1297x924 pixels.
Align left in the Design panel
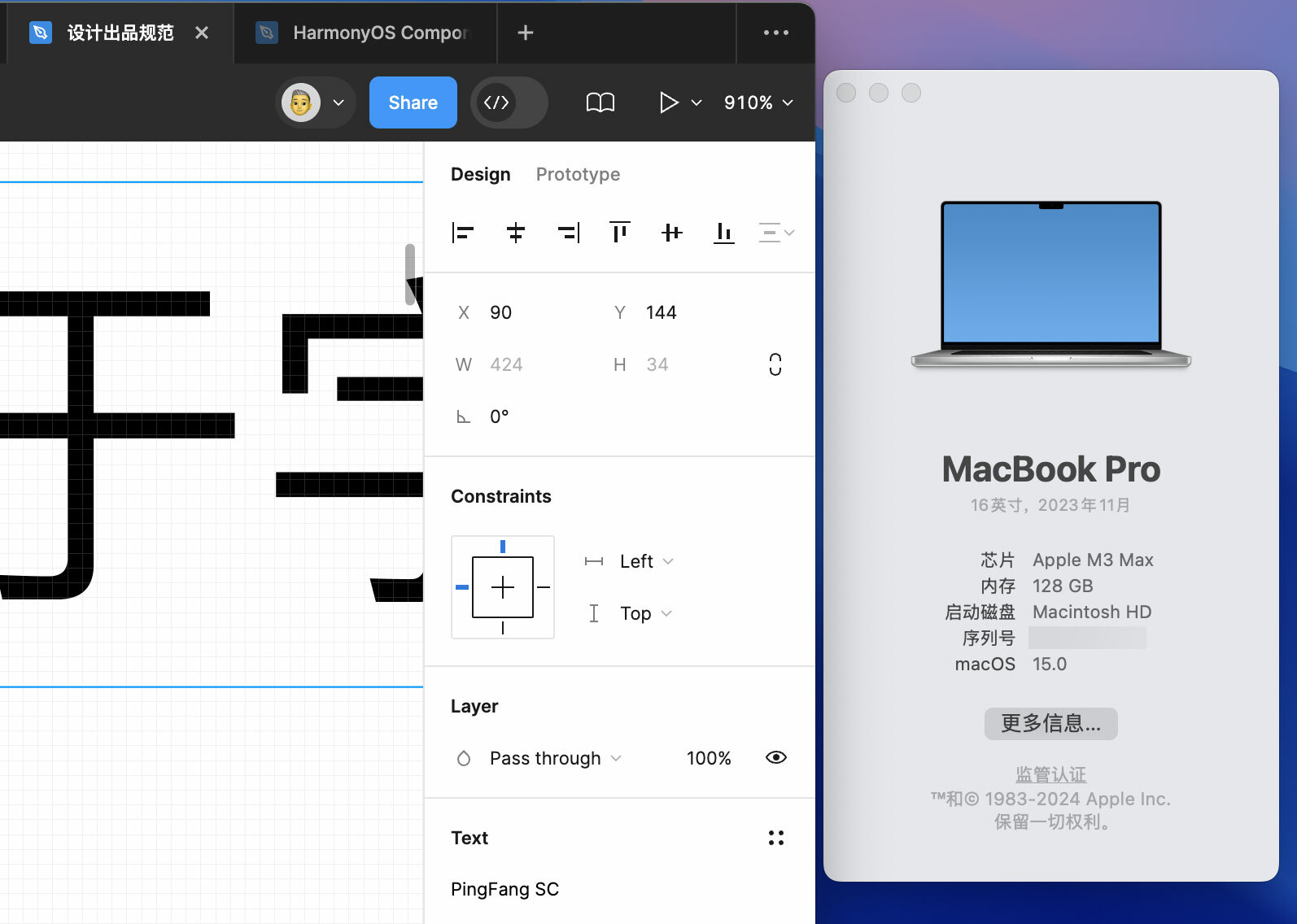(x=463, y=233)
